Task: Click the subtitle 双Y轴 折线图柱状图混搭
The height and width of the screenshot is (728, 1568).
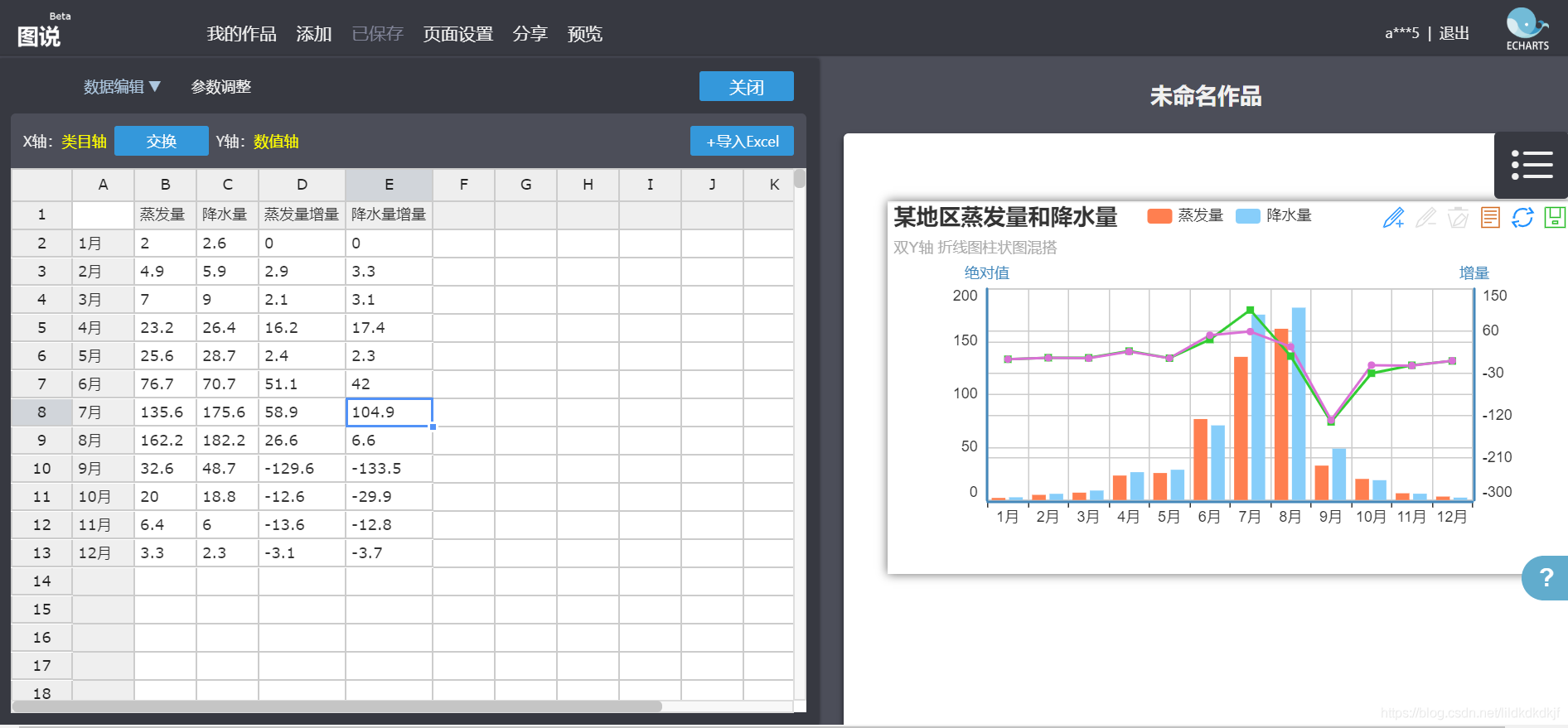Action: [975, 248]
